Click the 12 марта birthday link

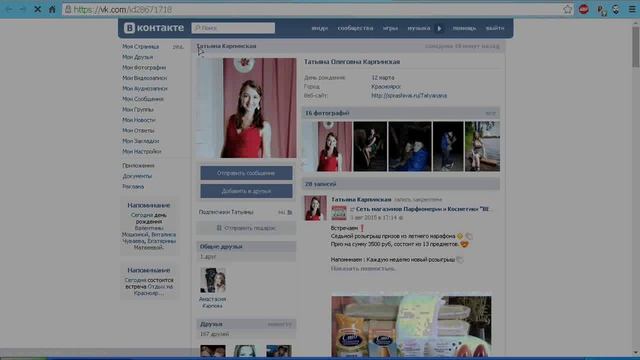(383, 77)
